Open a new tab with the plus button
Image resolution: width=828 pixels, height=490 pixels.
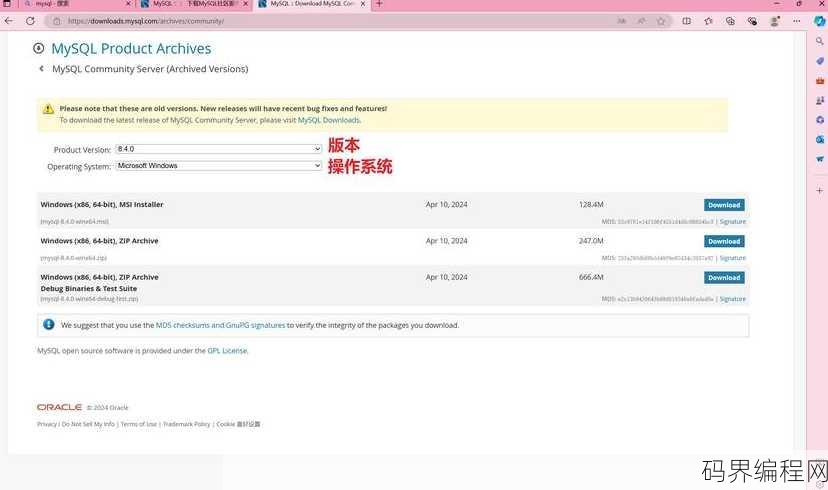point(379,4)
